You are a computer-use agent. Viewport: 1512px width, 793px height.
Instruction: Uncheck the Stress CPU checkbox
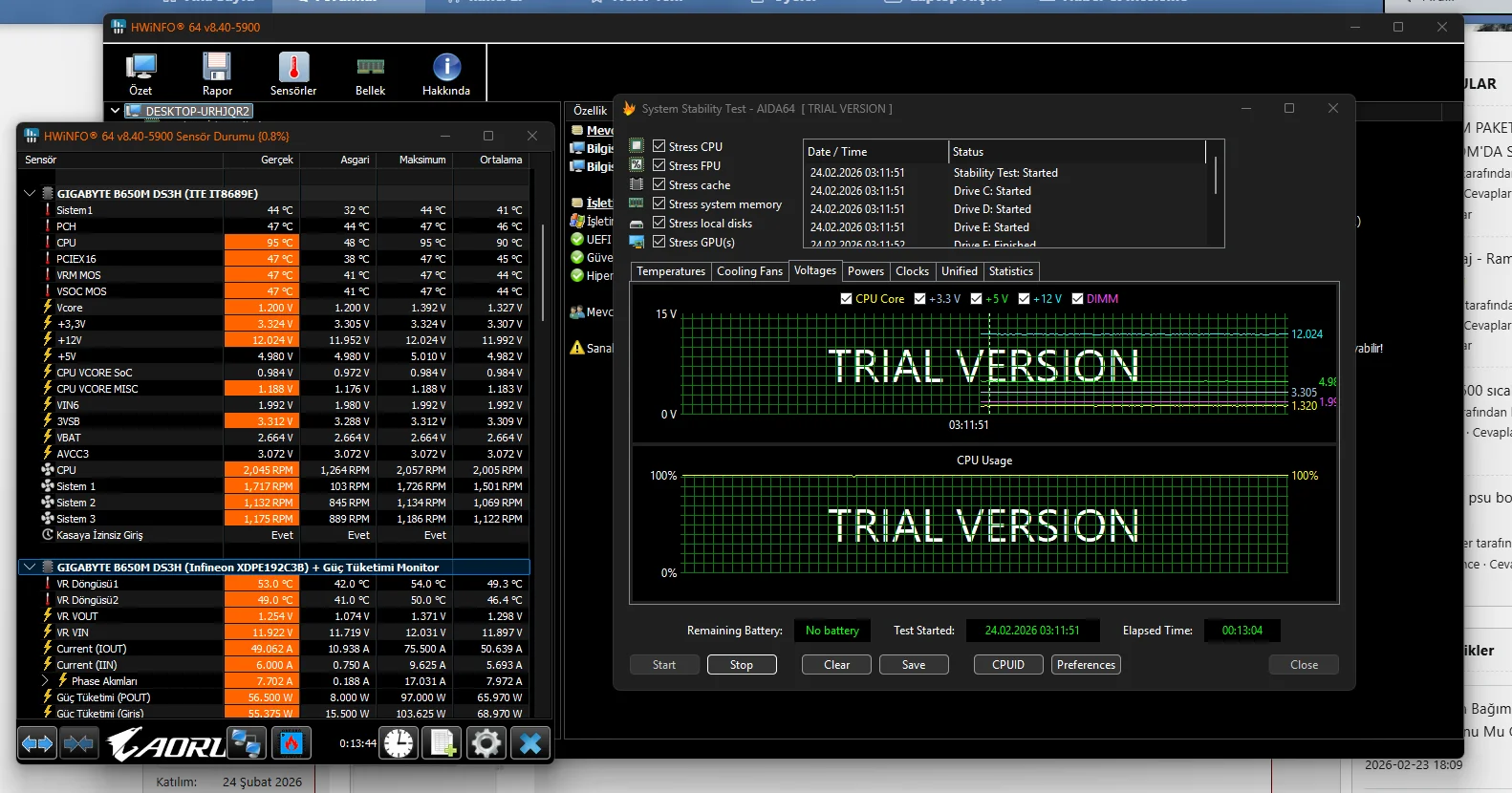(x=659, y=146)
